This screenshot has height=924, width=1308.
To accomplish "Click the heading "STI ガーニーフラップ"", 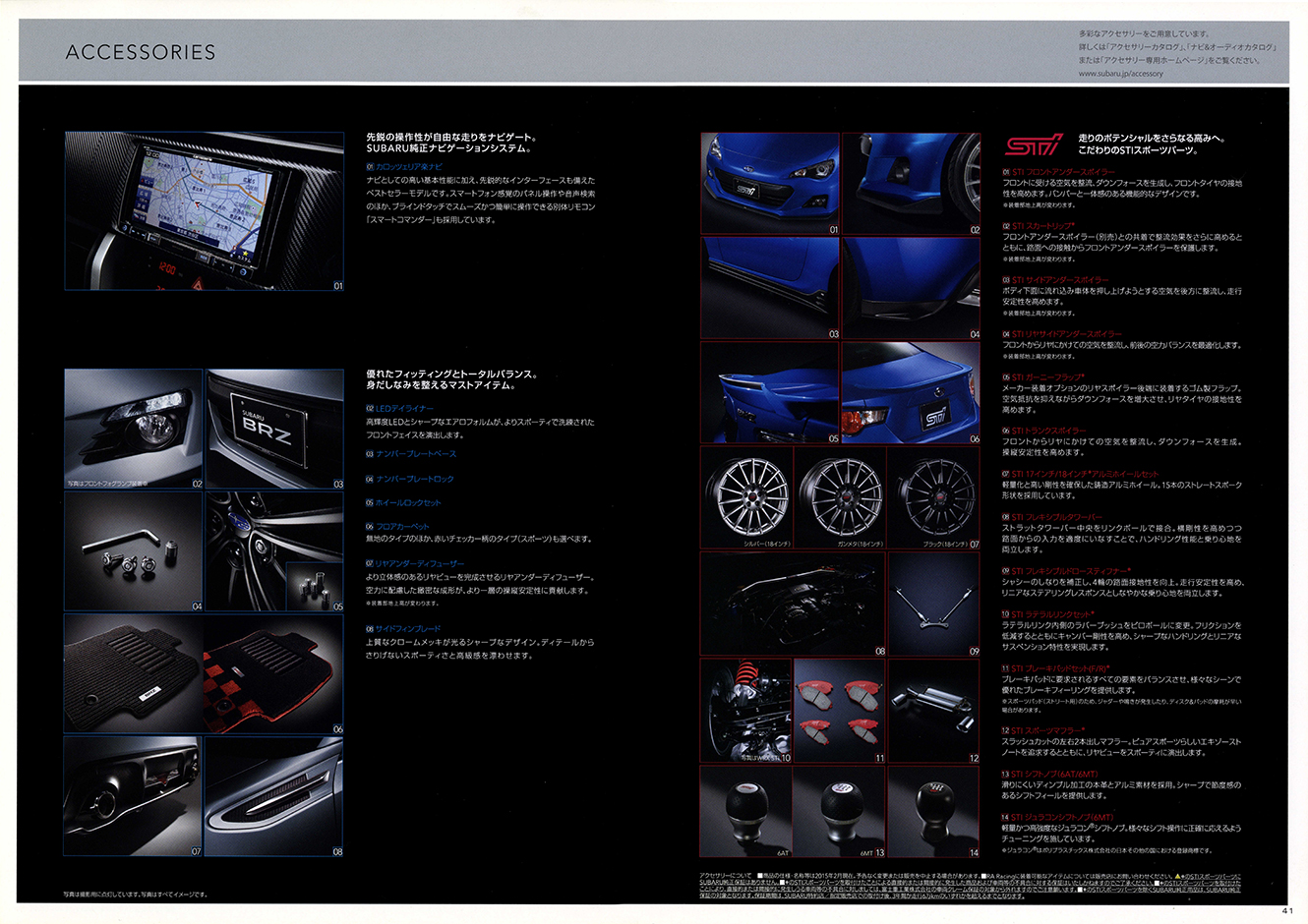I will click(1047, 377).
